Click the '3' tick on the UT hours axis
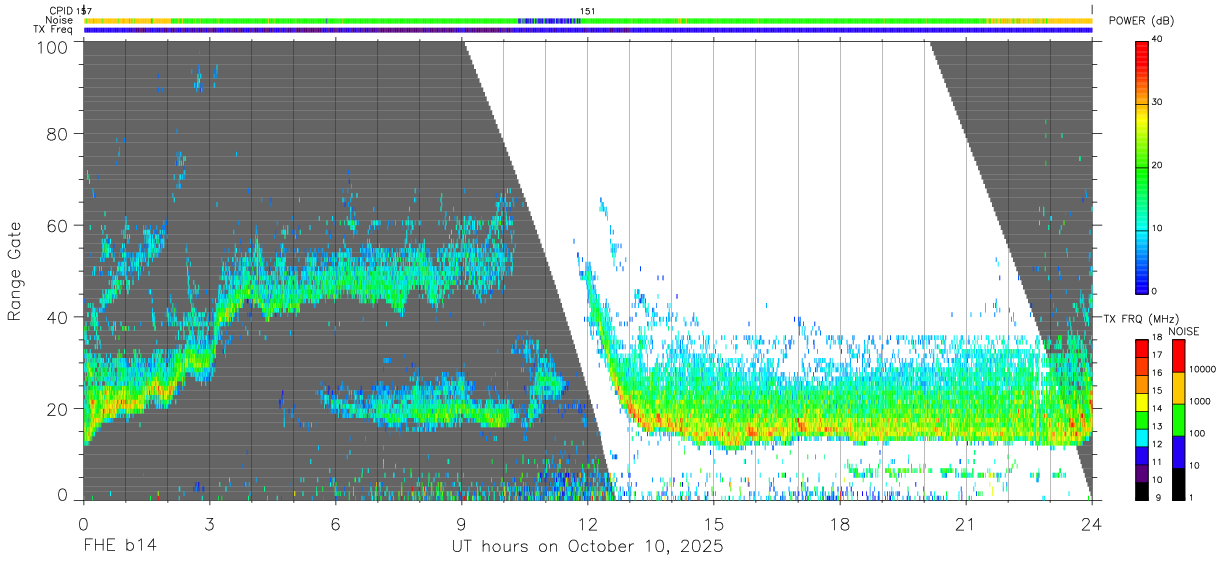 click(x=209, y=524)
